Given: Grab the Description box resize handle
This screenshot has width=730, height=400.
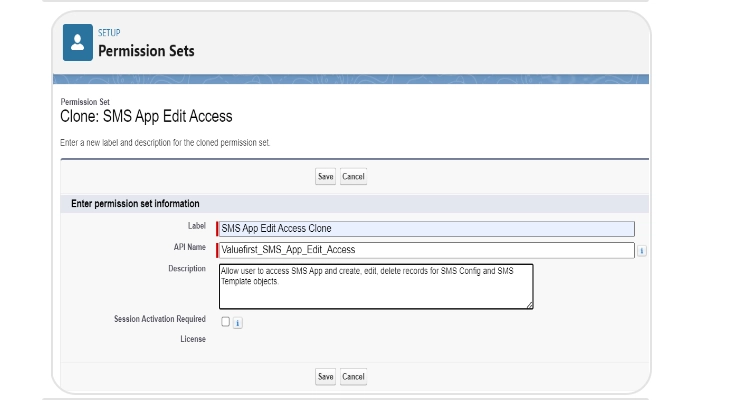Looking at the screenshot, I should (529, 304).
